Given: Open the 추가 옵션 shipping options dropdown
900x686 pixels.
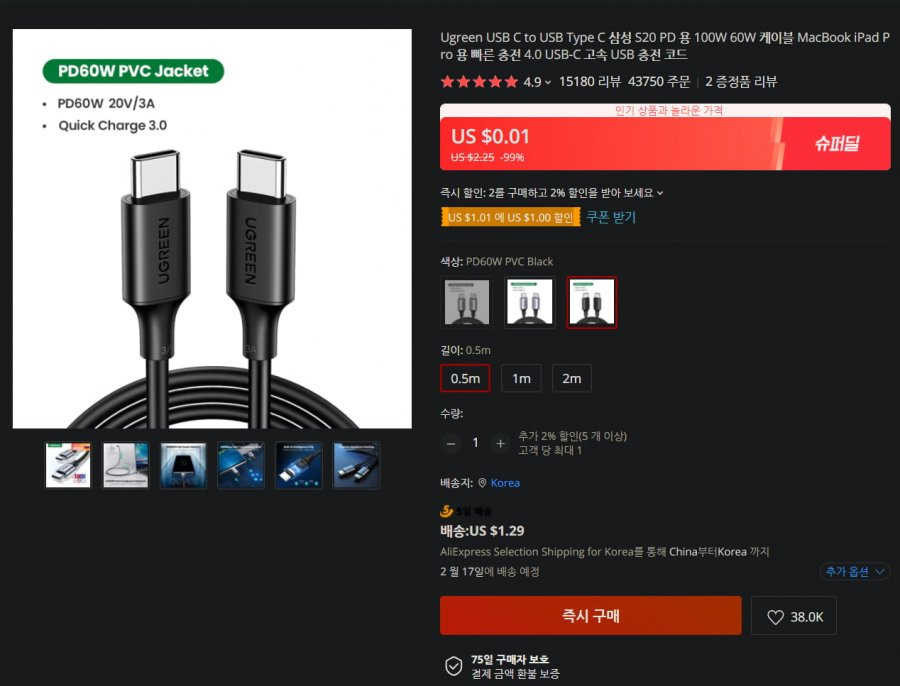Looking at the screenshot, I should 854,572.
